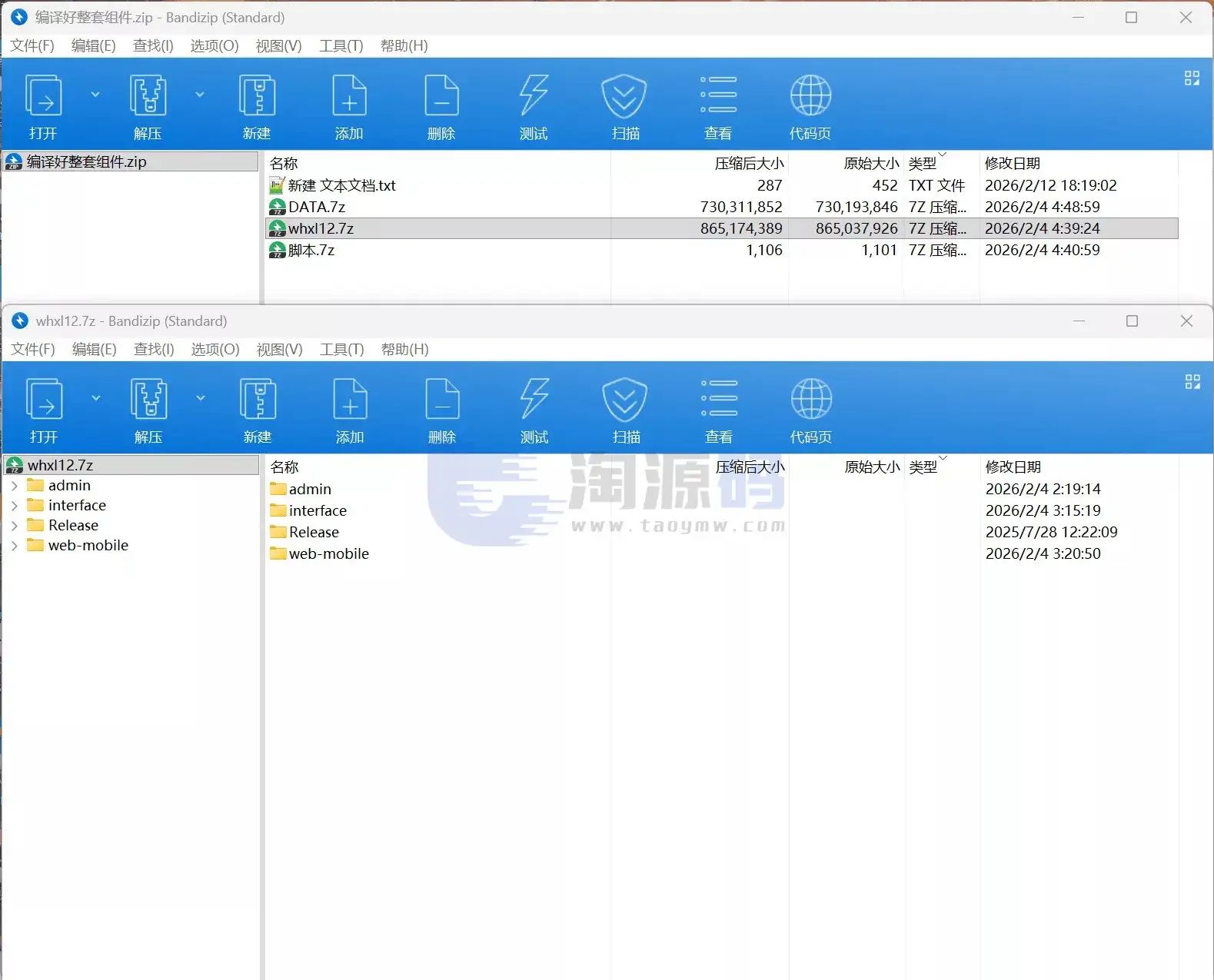This screenshot has height=980, width=1214.
Task: Click Delete (删除) icon in 编译好整套组件.zip window
Action: [x=441, y=95]
